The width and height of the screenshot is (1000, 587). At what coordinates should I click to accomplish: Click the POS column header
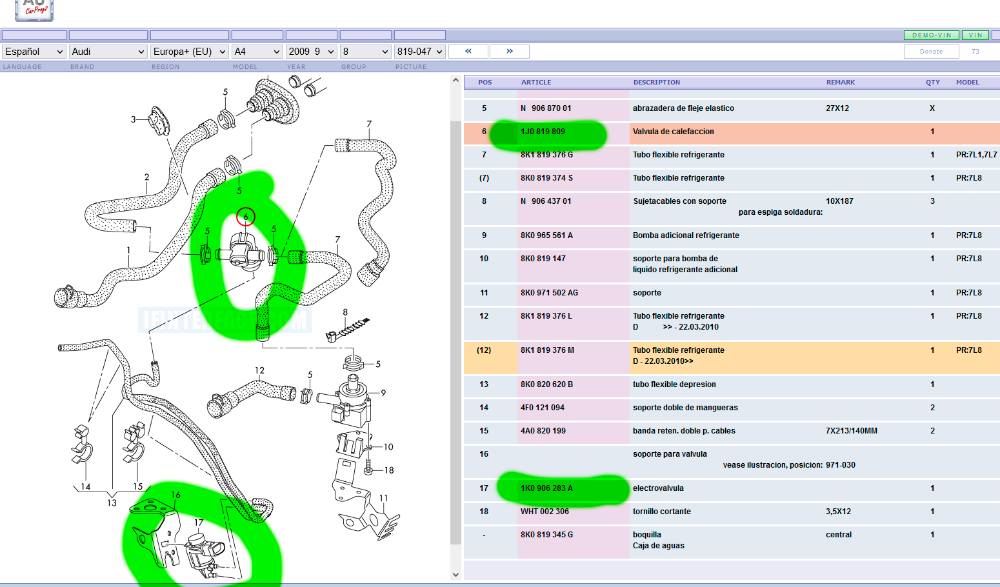click(x=485, y=82)
